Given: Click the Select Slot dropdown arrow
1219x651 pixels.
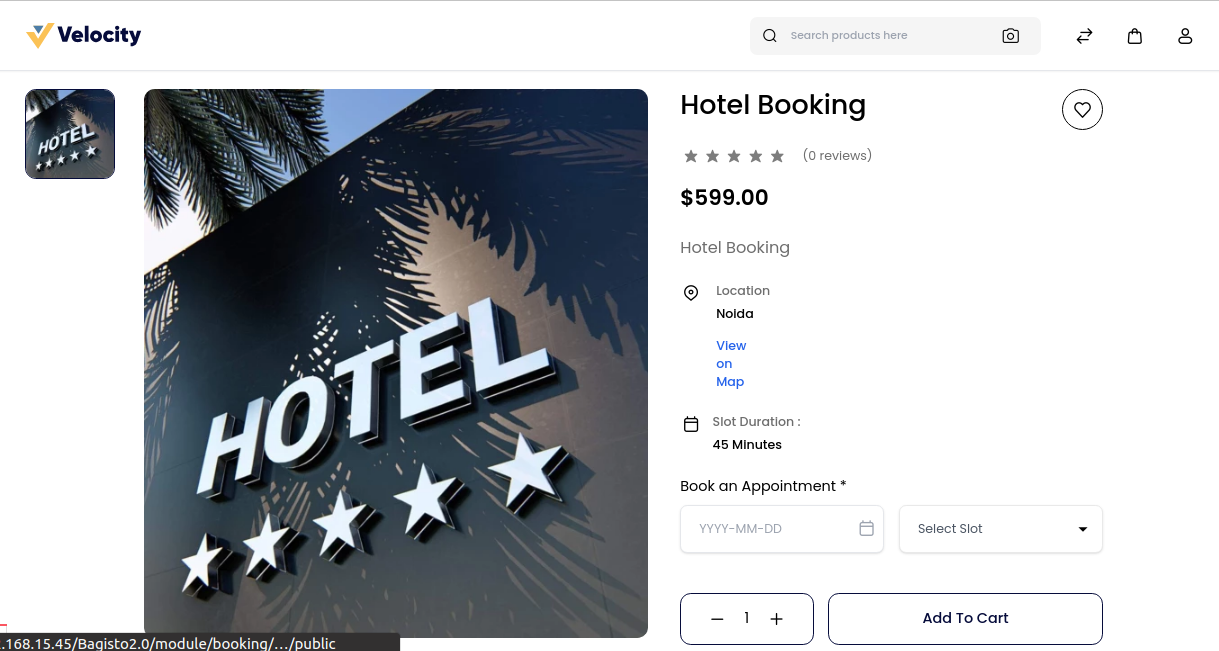Looking at the screenshot, I should (1083, 529).
